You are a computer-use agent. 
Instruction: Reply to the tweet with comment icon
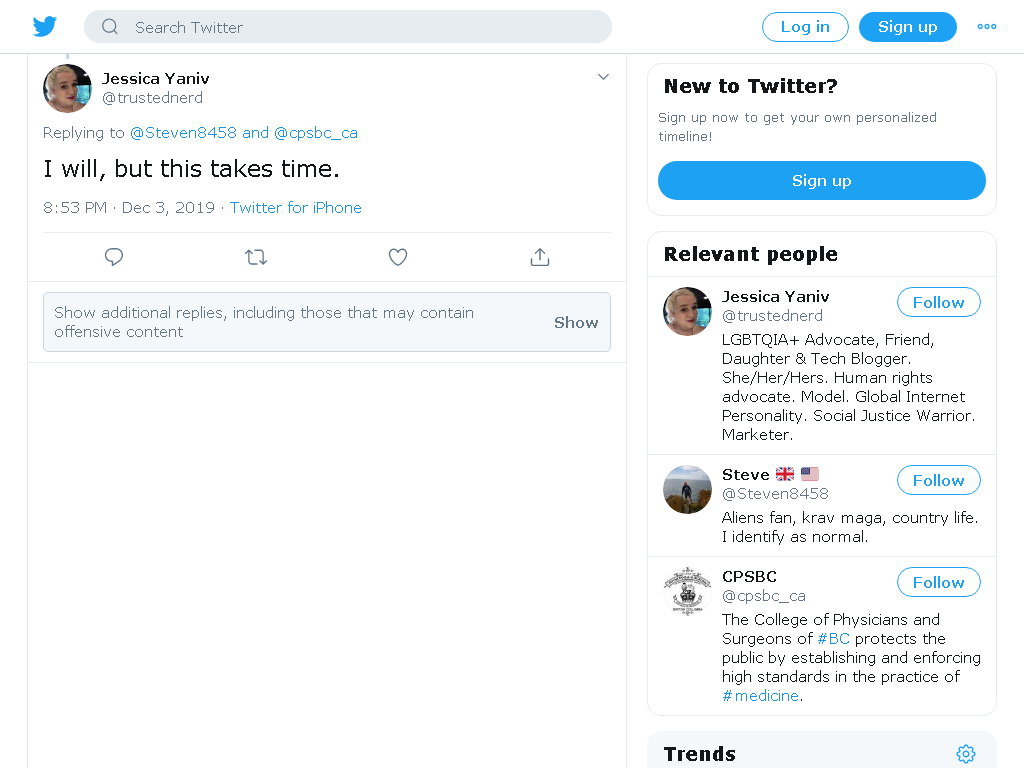114,257
